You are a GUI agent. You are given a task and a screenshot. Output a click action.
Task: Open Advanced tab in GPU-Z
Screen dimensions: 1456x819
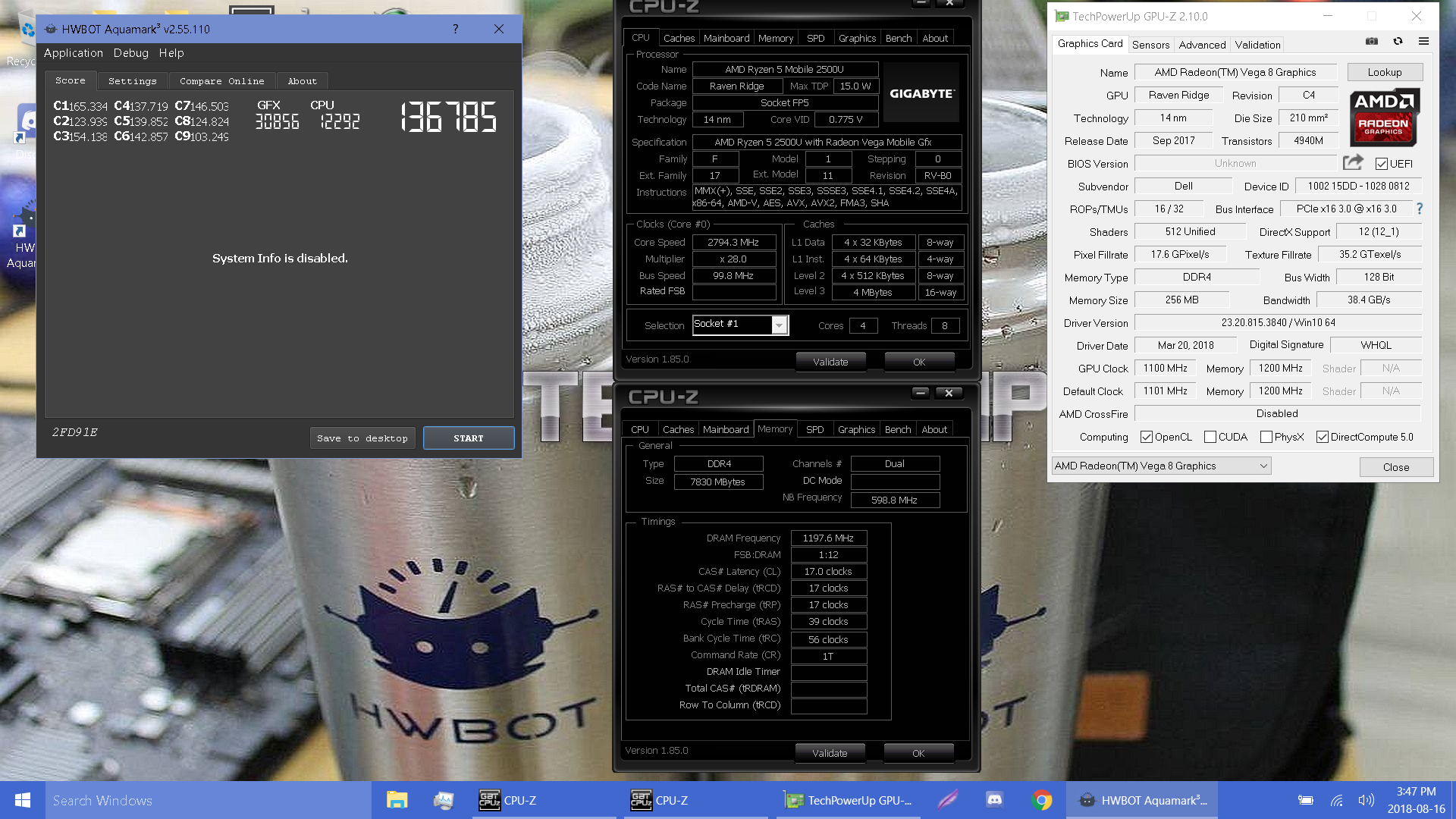(1202, 45)
